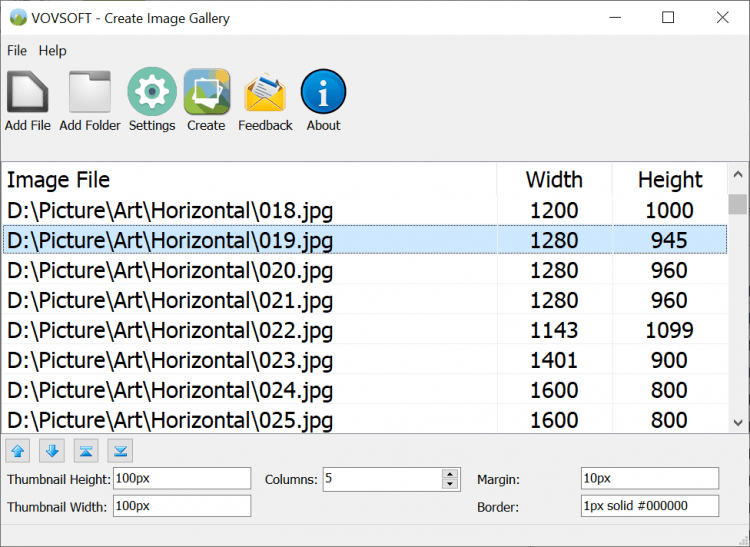This screenshot has width=750, height=547.
Task: Decrease Columns value with the down stepper
Action: point(450,485)
